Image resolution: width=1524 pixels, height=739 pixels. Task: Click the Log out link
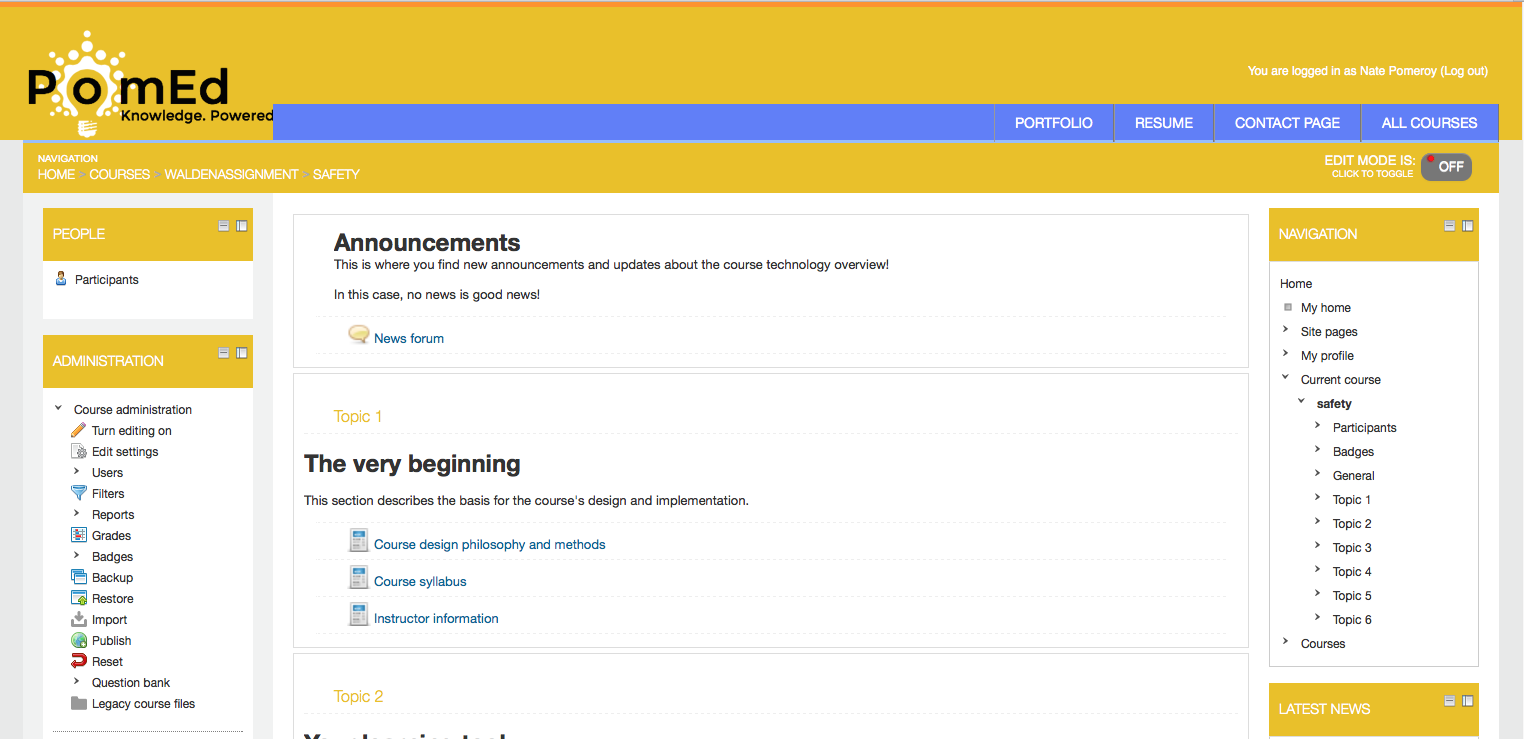[1464, 71]
